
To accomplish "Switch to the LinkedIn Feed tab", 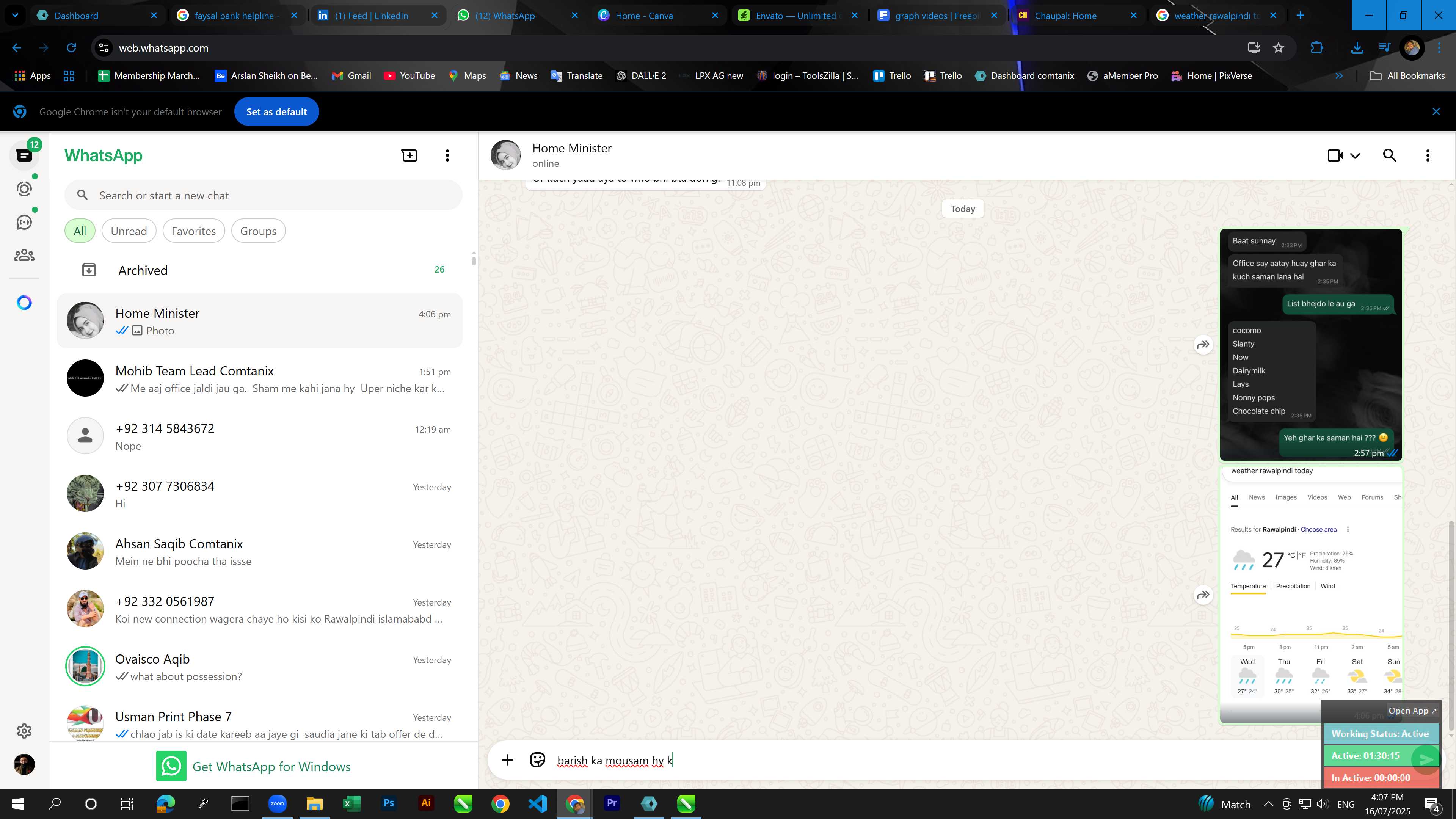I will [x=378, y=15].
